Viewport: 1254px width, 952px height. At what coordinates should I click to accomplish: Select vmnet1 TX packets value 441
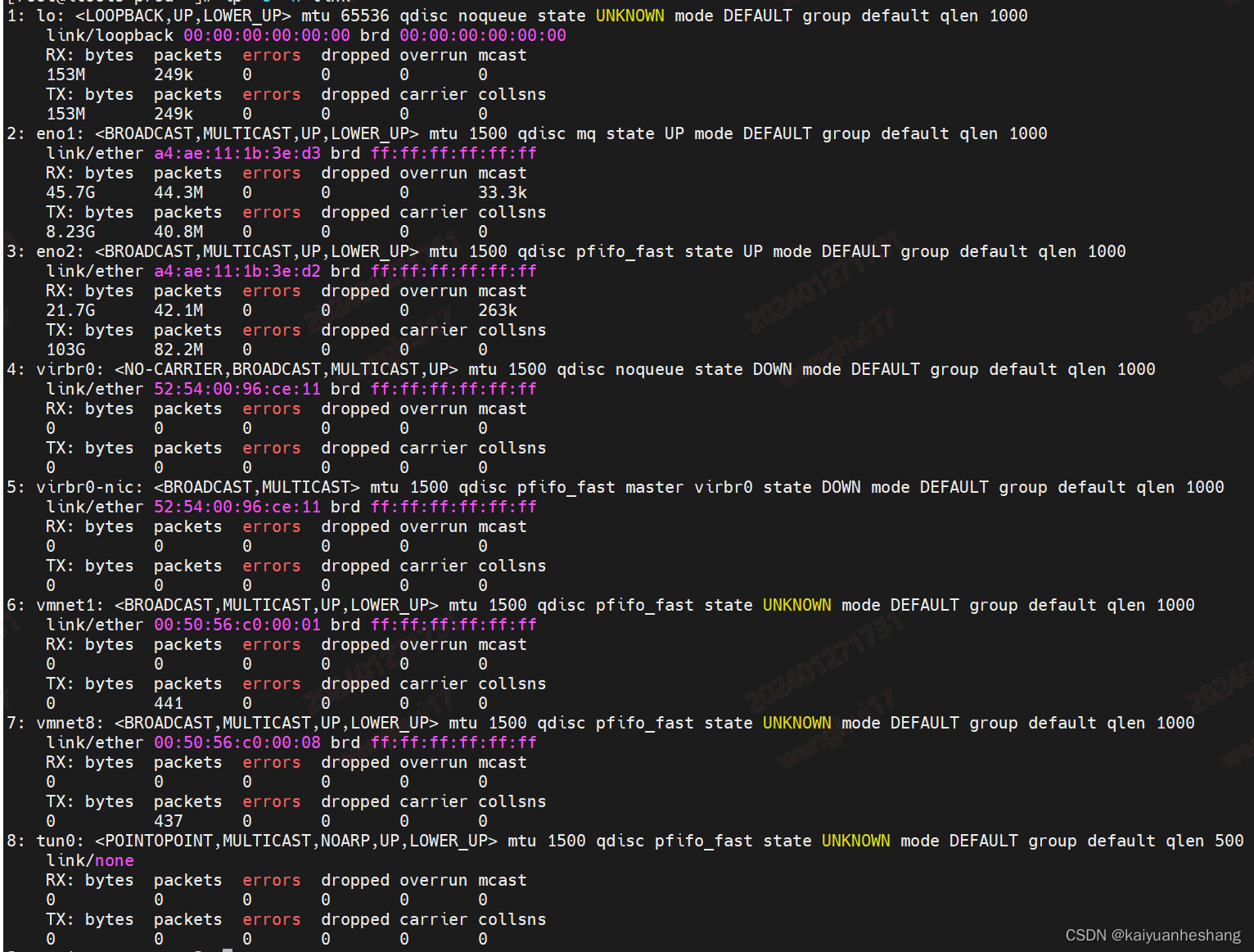[x=169, y=703]
